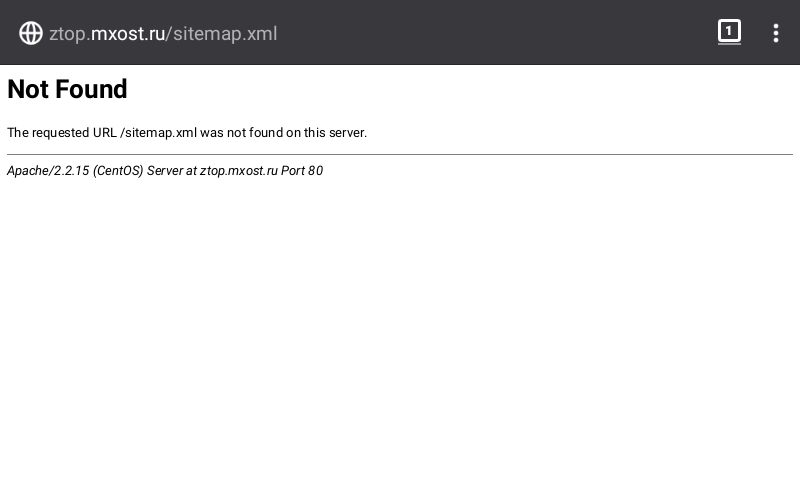Click the word Found in the heading
Screen dimensions: 800x480
[x=90, y=90]
